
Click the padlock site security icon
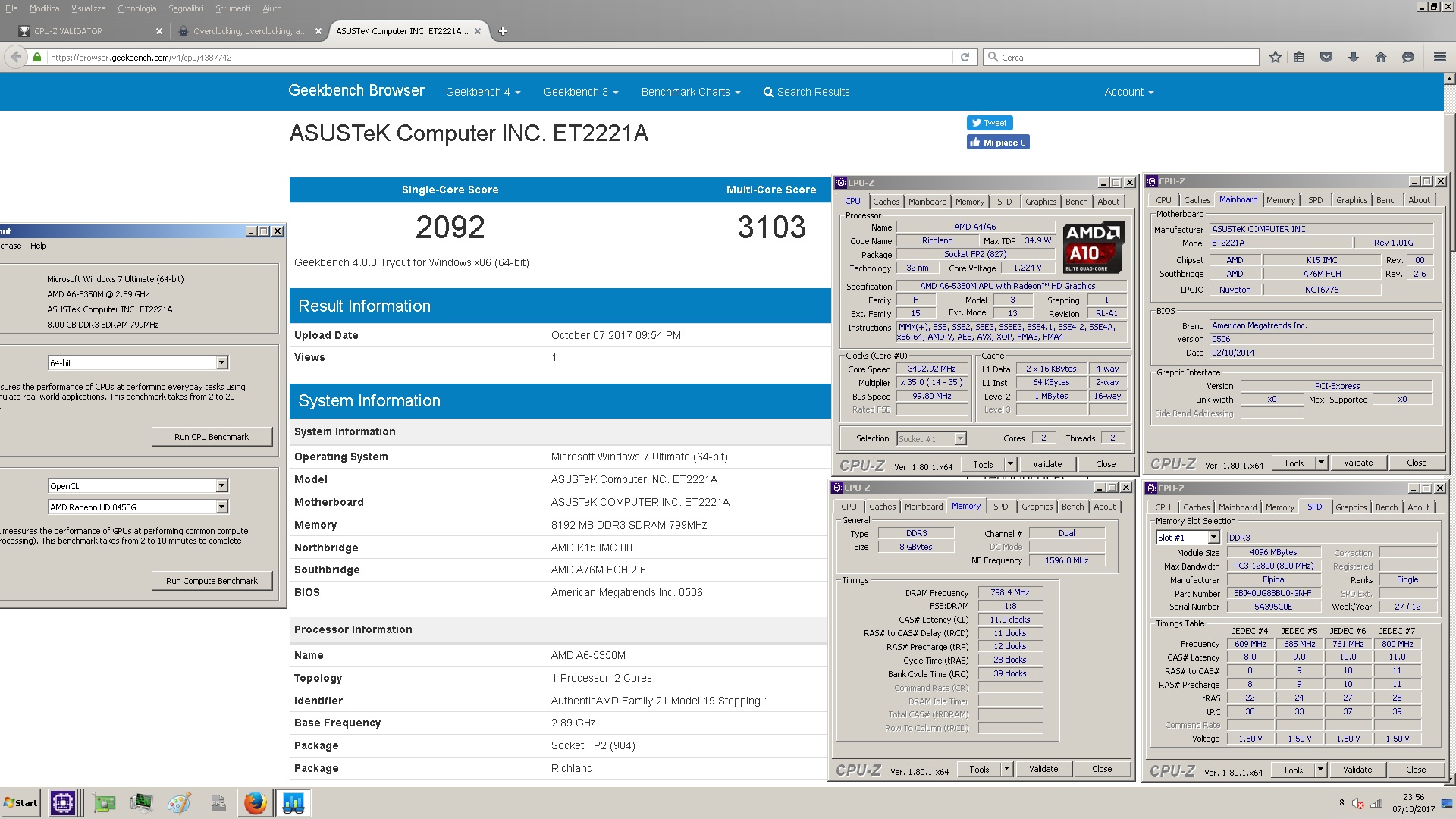37,57
